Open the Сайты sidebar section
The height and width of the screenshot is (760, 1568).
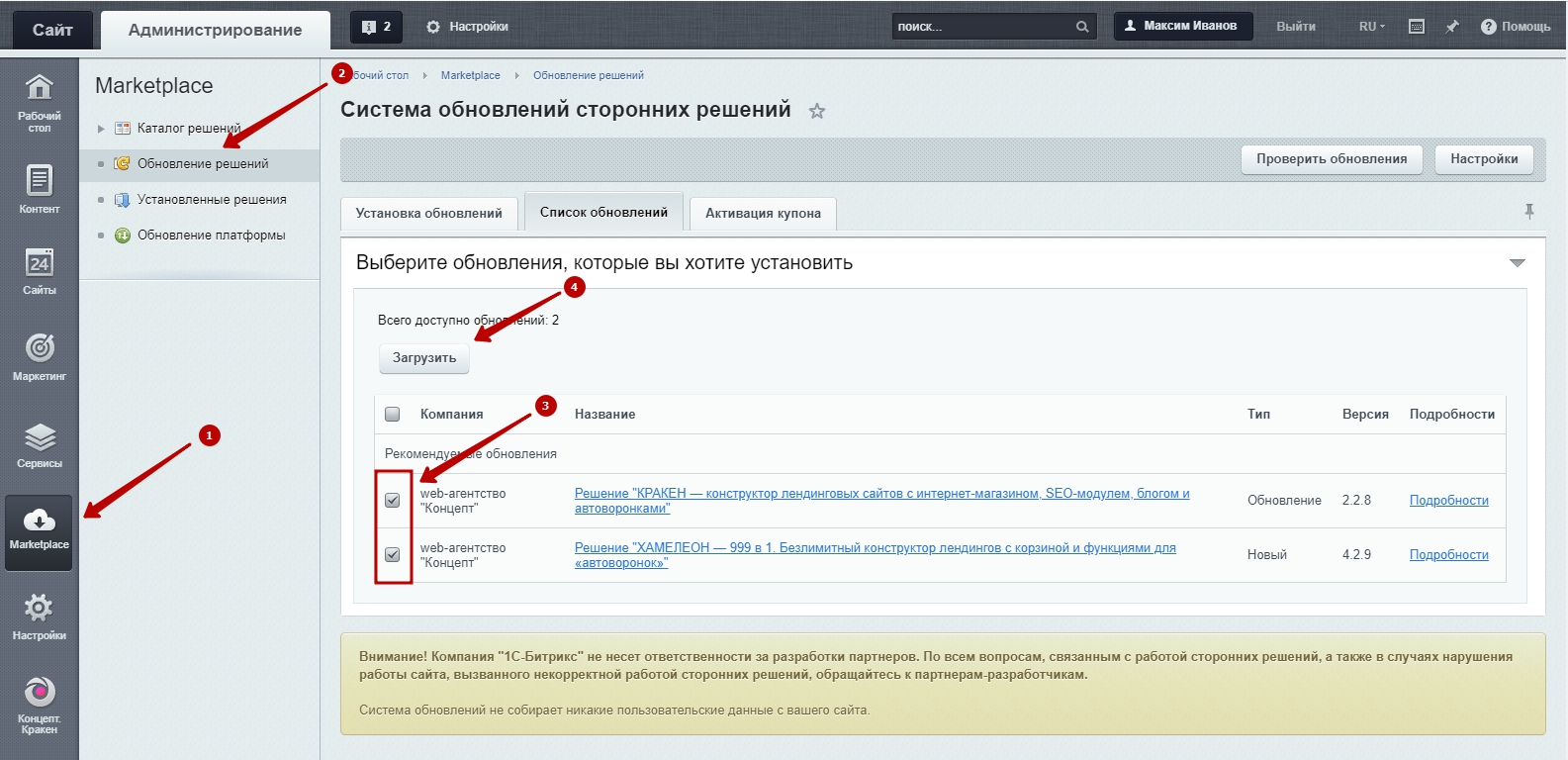(x=39, y=271)
